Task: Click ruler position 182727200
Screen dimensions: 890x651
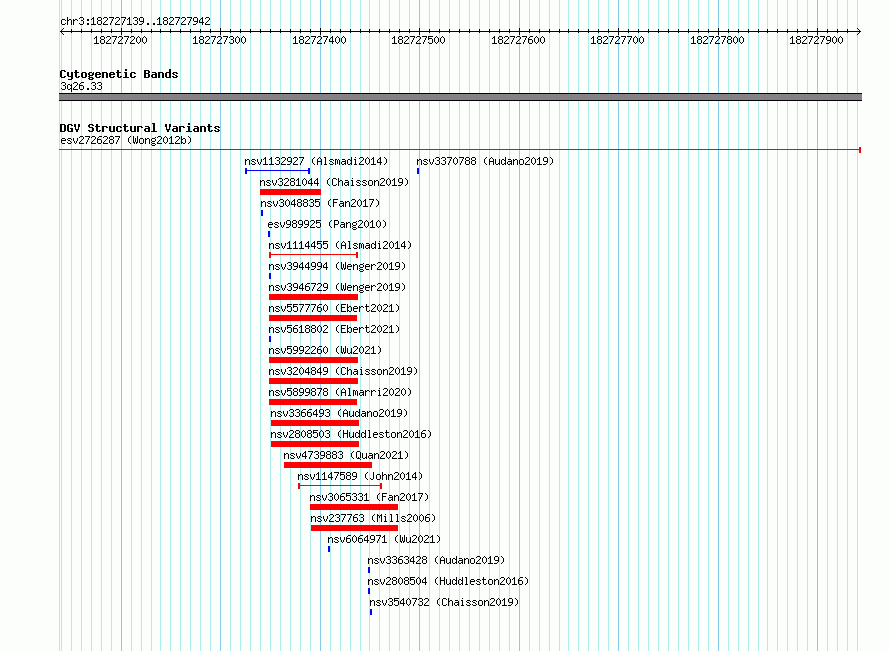Action: pos(120,40)
